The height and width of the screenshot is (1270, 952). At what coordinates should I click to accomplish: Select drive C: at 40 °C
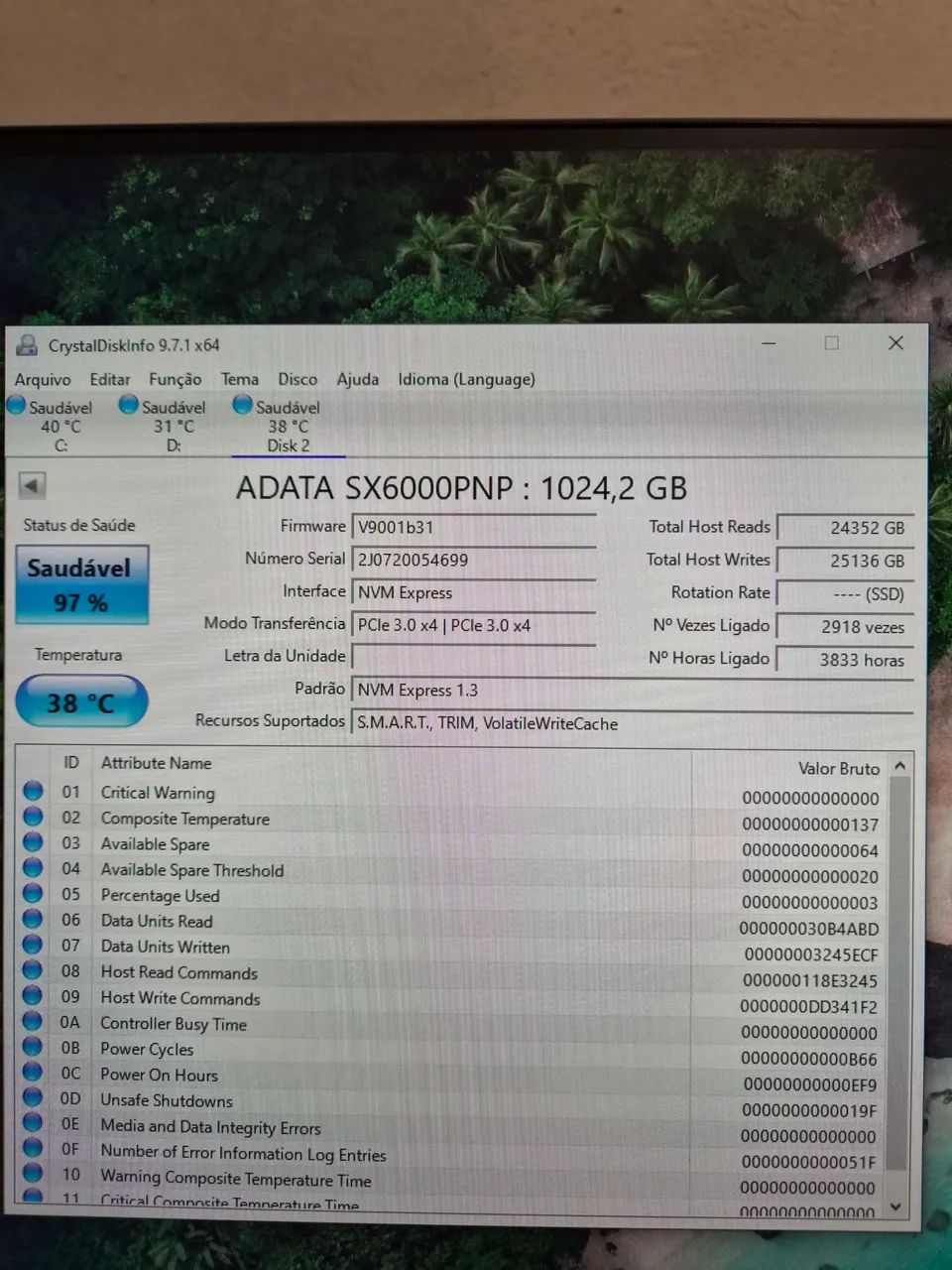[x=59, y=426]
